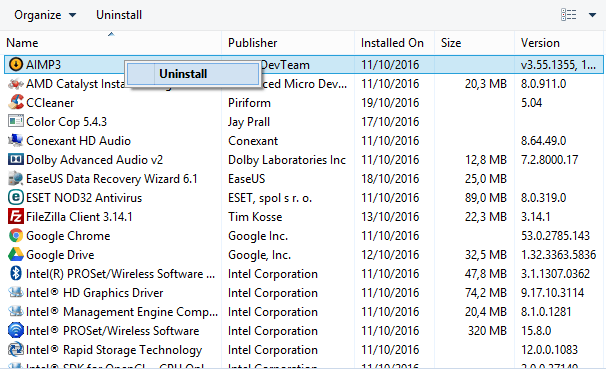The height and width of the screenshot is (369, 606).
Task: Click the AIMP3 program icon
Action: click(x=16, y=65)
